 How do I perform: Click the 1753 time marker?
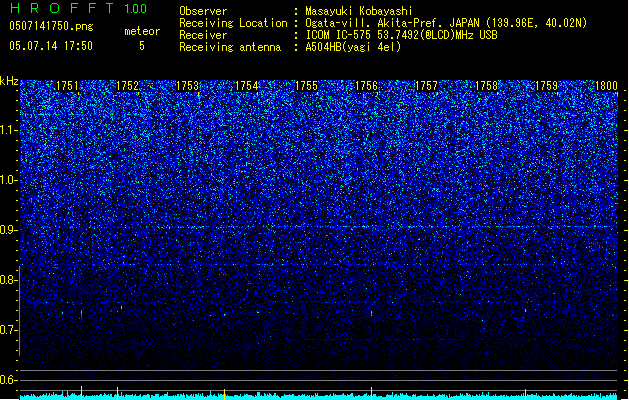click(187, 86)
